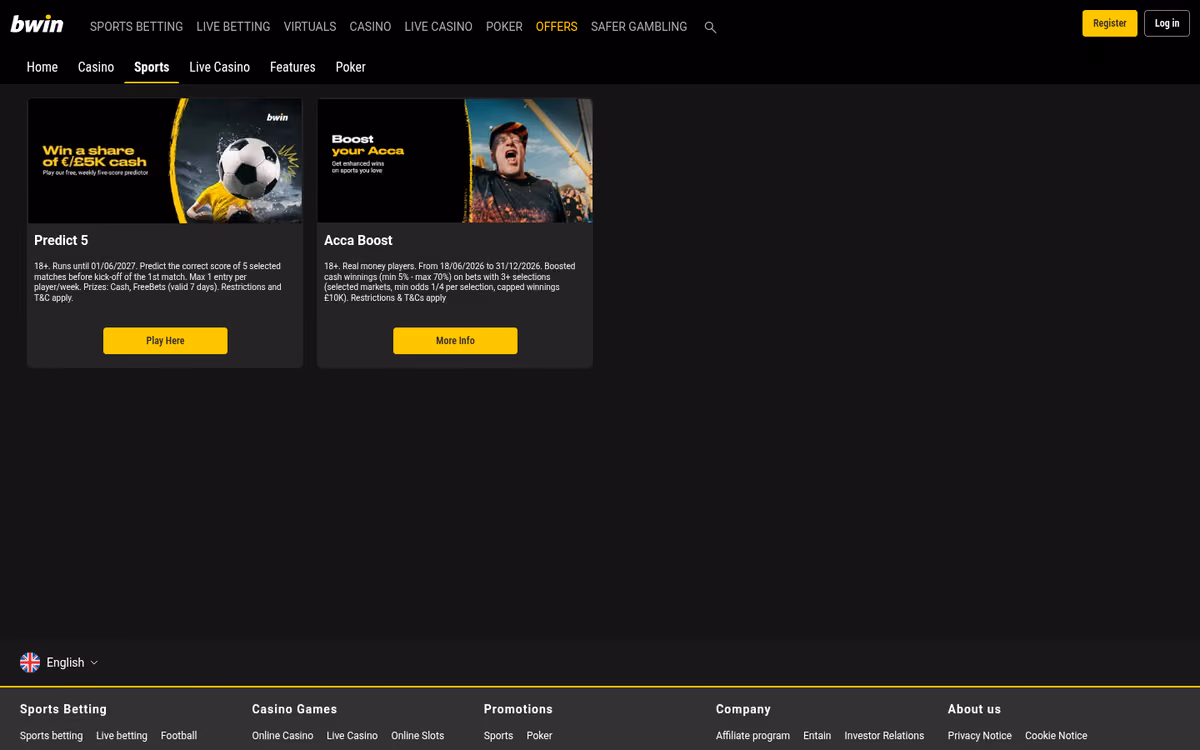Expand the English language dropdown chevron
1200x750 pixels.
click(94, 662)
